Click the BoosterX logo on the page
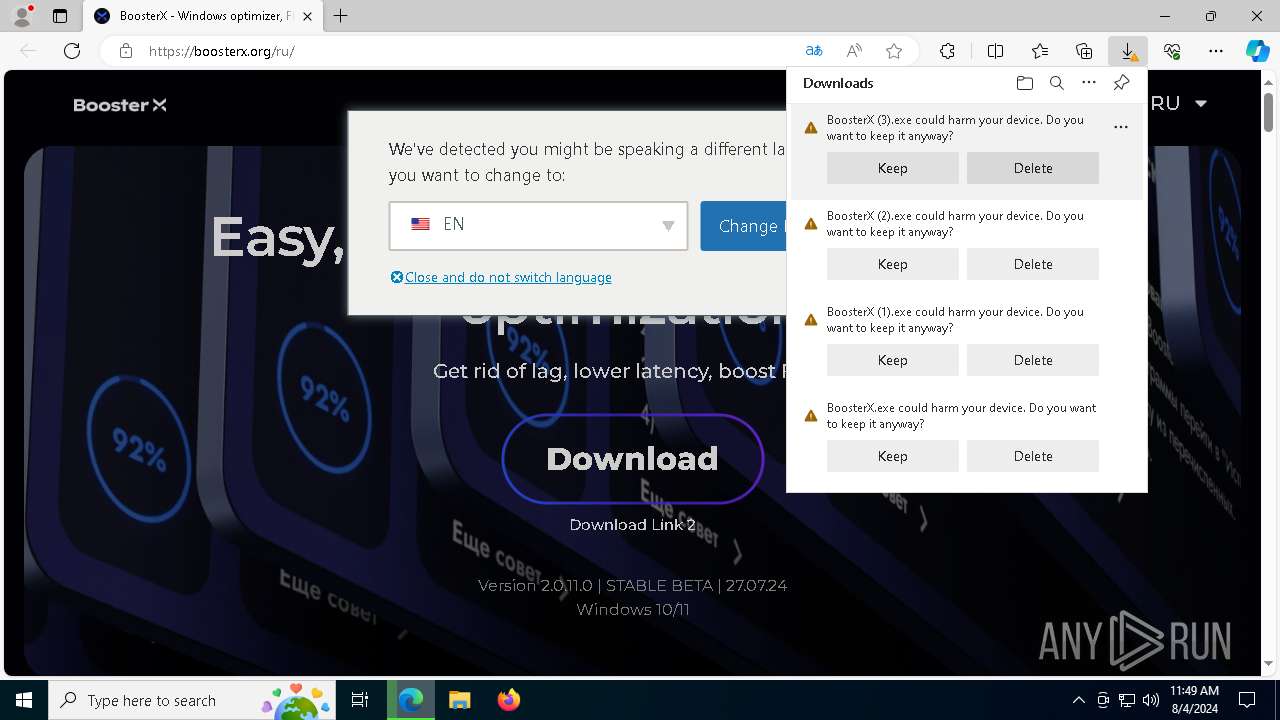 click(120, 105)
